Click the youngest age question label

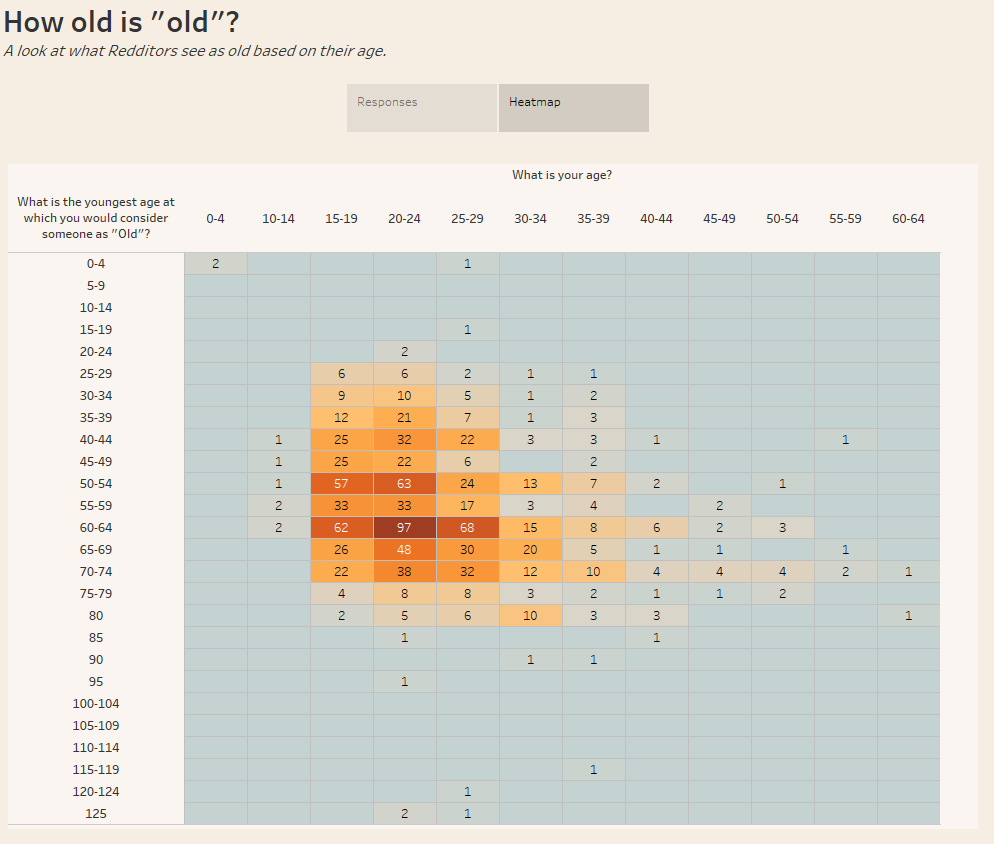coord(96,219)
